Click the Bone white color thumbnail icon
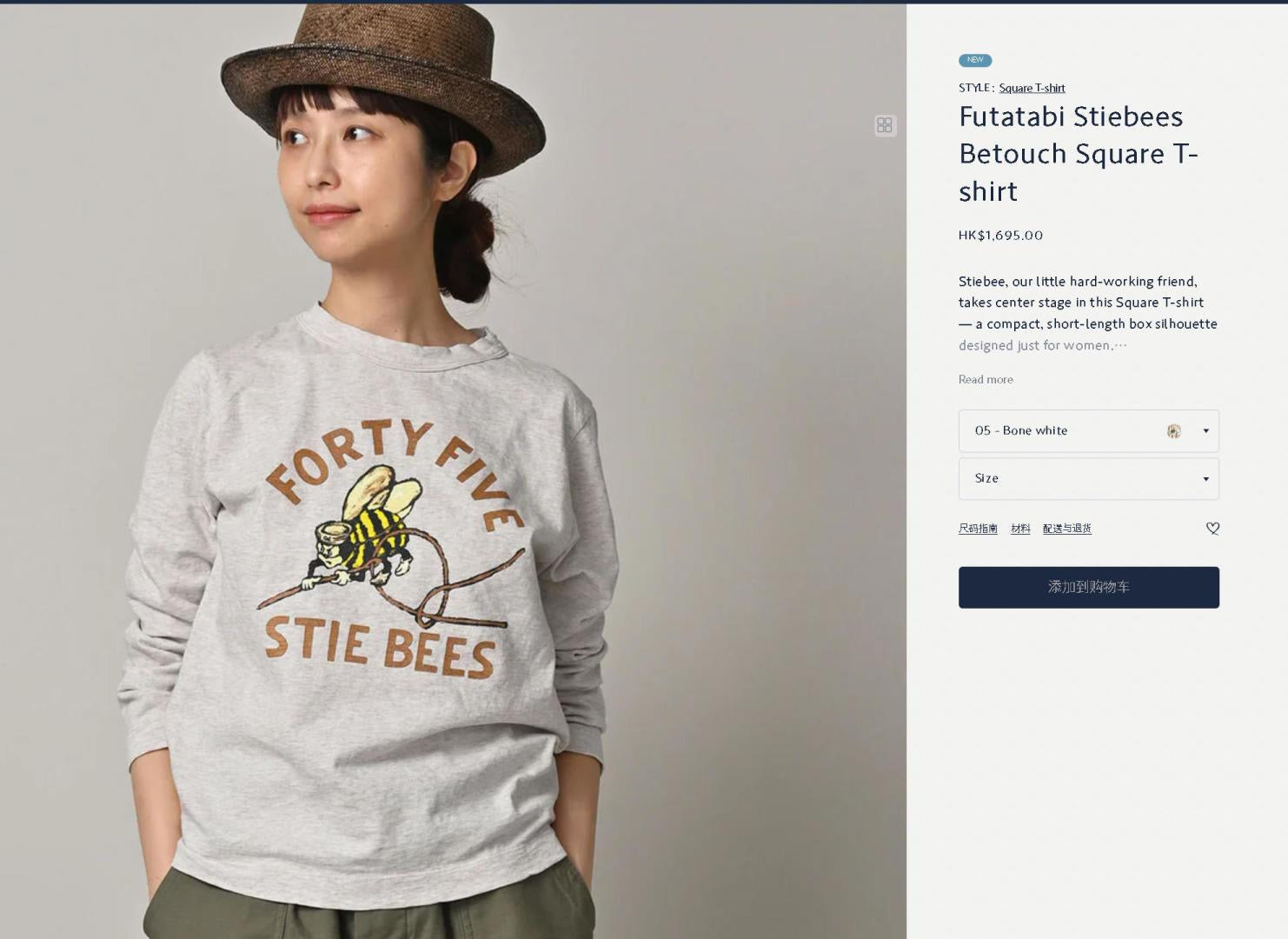1288x939 pixels. (x=1174, y=431)
